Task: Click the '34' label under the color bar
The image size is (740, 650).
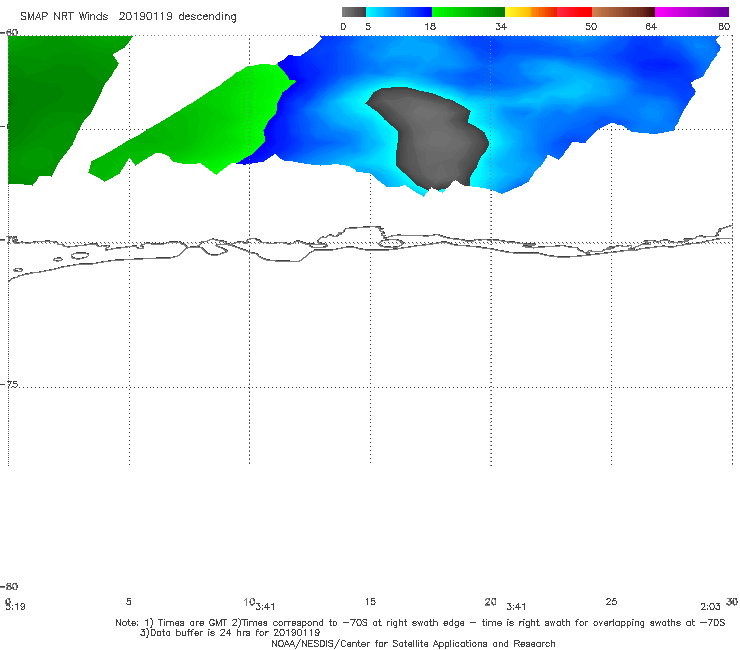Action: [x=501, y=27]
